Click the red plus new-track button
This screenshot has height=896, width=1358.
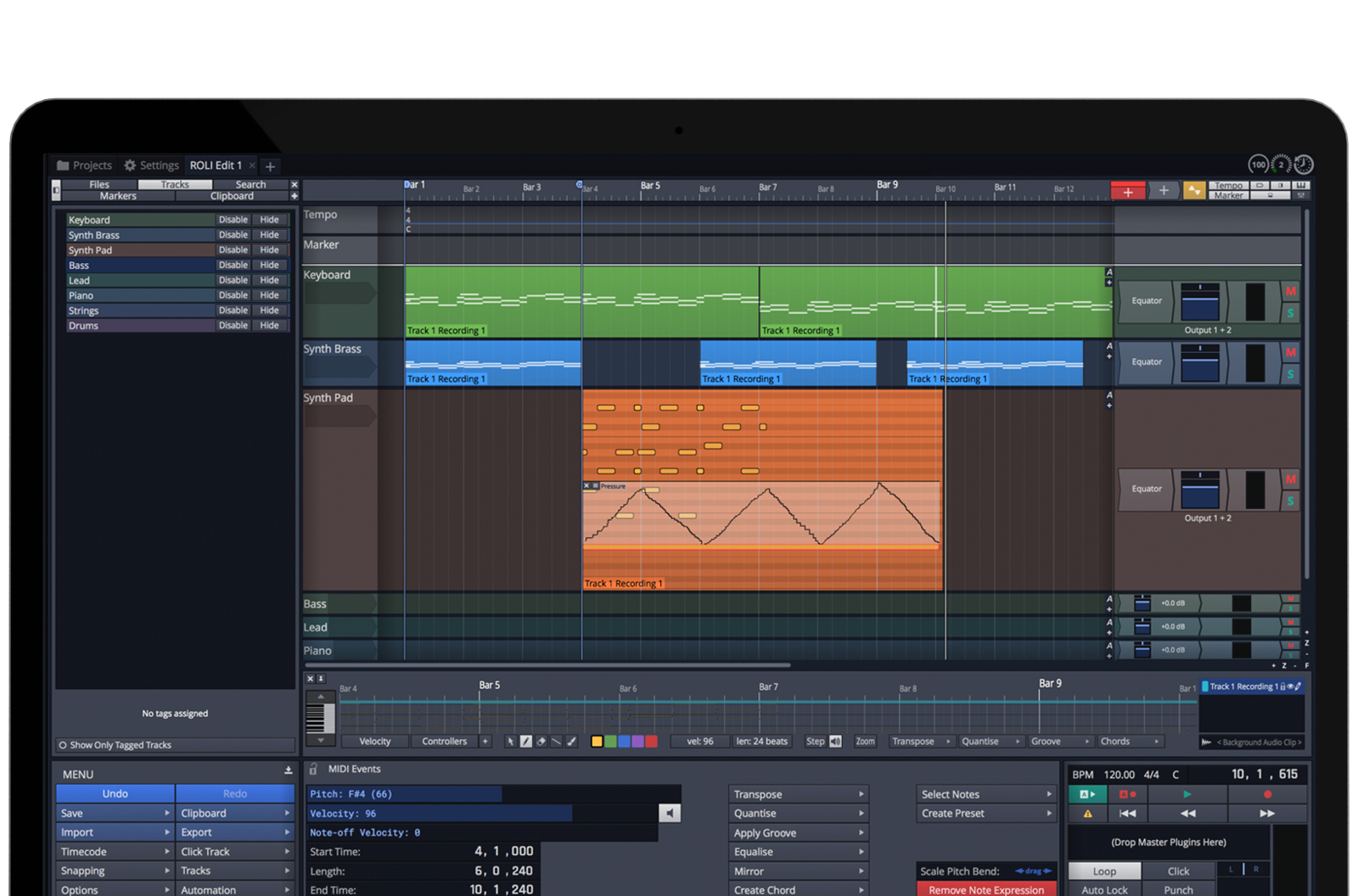coord(1127,192)
